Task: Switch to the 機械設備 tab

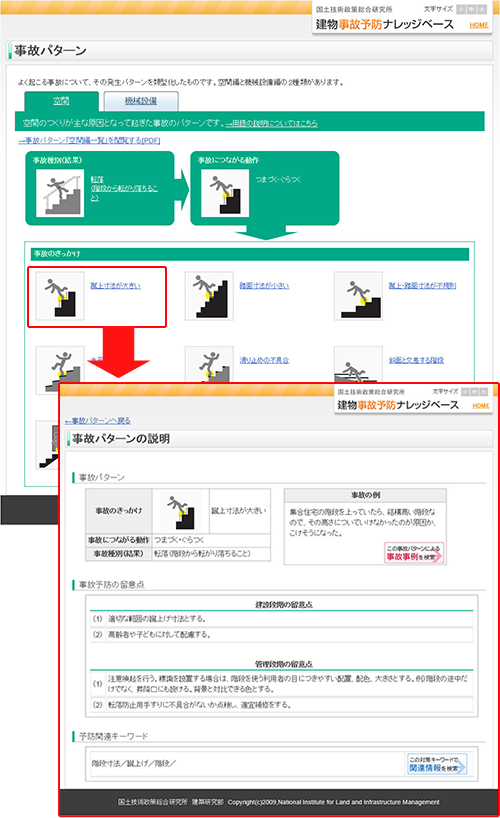Action: click(141, 101)
